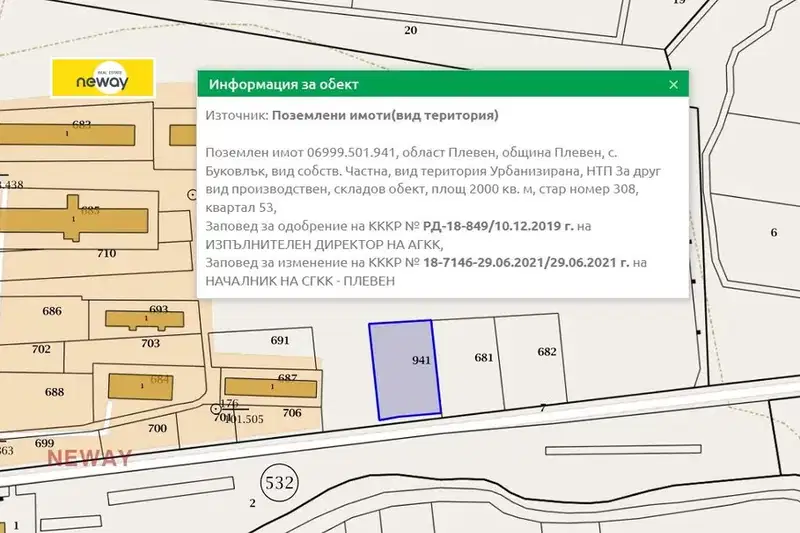Select parcel 688 label
Screen dimensions: 800x533
[x=55, y=392]
